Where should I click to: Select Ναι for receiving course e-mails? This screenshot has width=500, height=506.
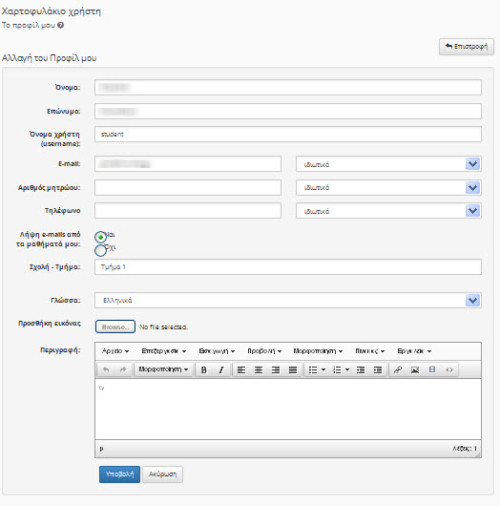[100, 237]
